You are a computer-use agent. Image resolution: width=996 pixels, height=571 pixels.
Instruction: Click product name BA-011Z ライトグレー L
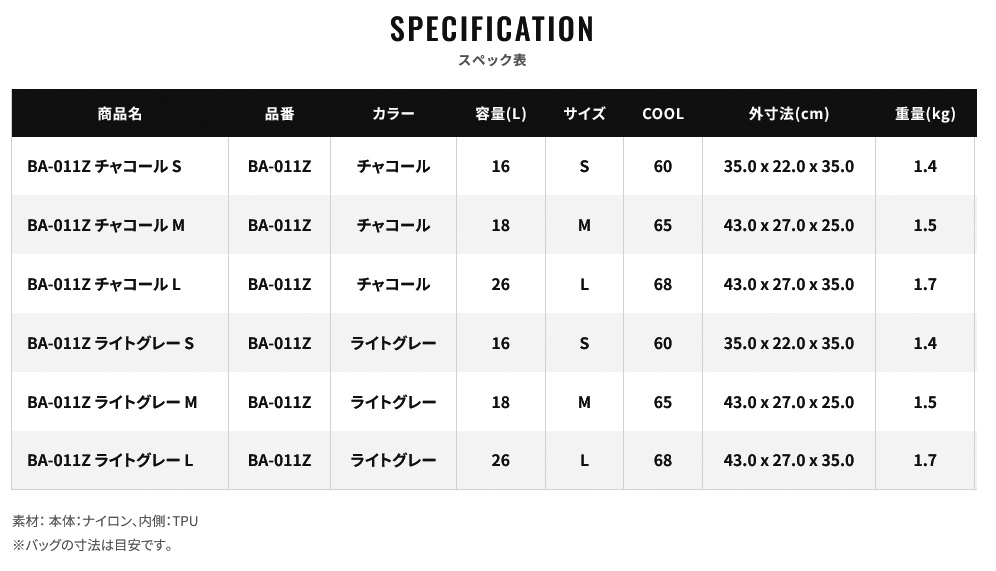click(x=110, y=461)
